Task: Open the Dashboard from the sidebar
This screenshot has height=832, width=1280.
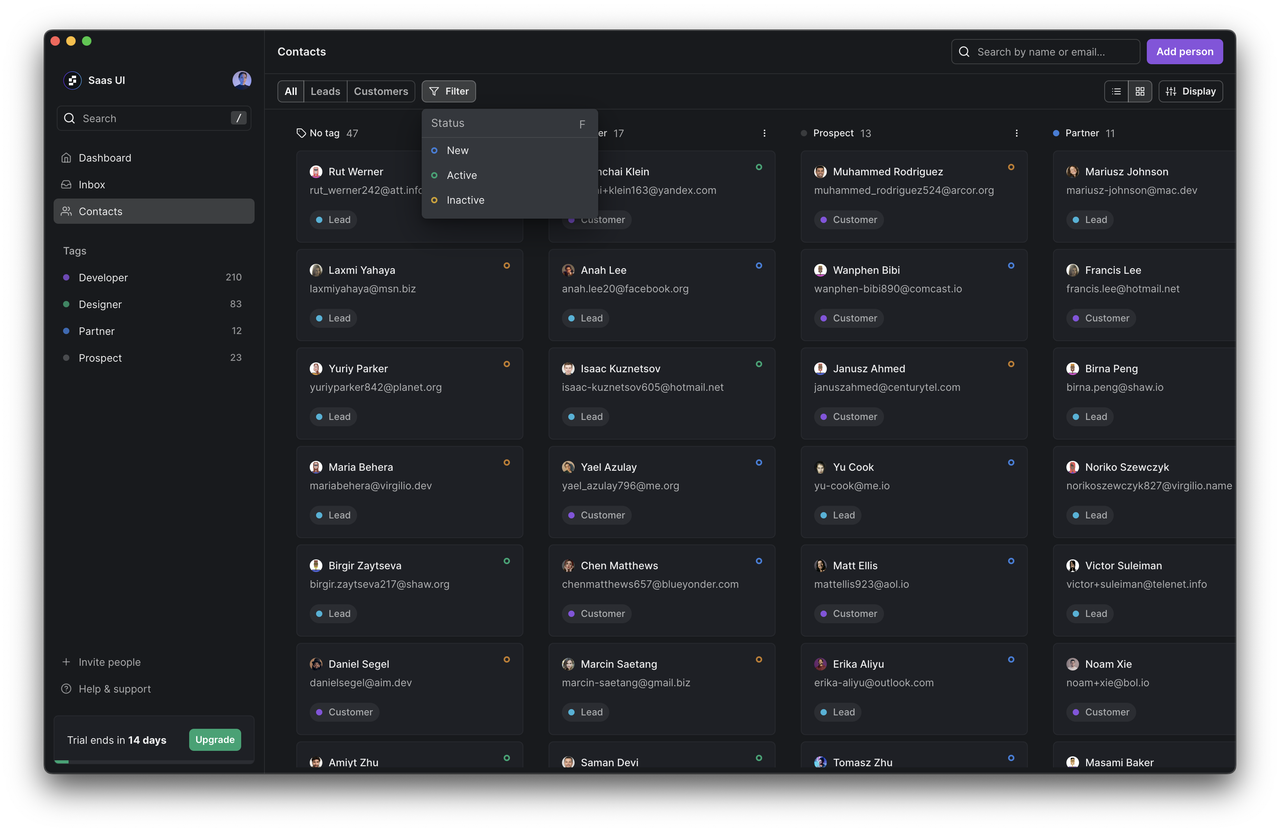Action: click(x=105, y=157)
